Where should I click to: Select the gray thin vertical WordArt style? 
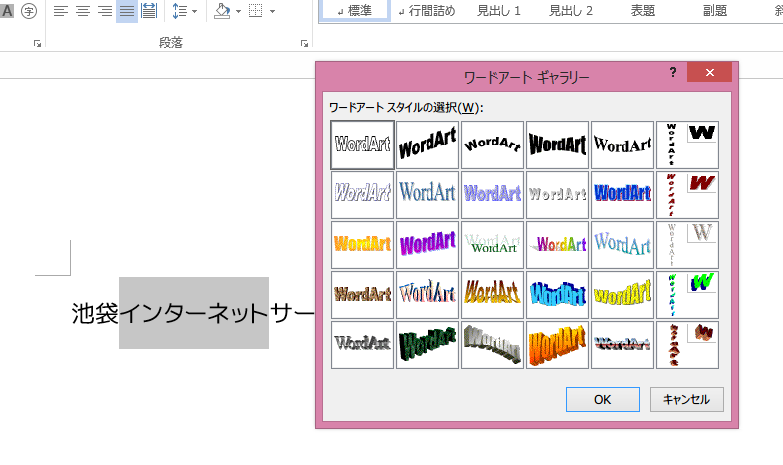tap(688, 245)
